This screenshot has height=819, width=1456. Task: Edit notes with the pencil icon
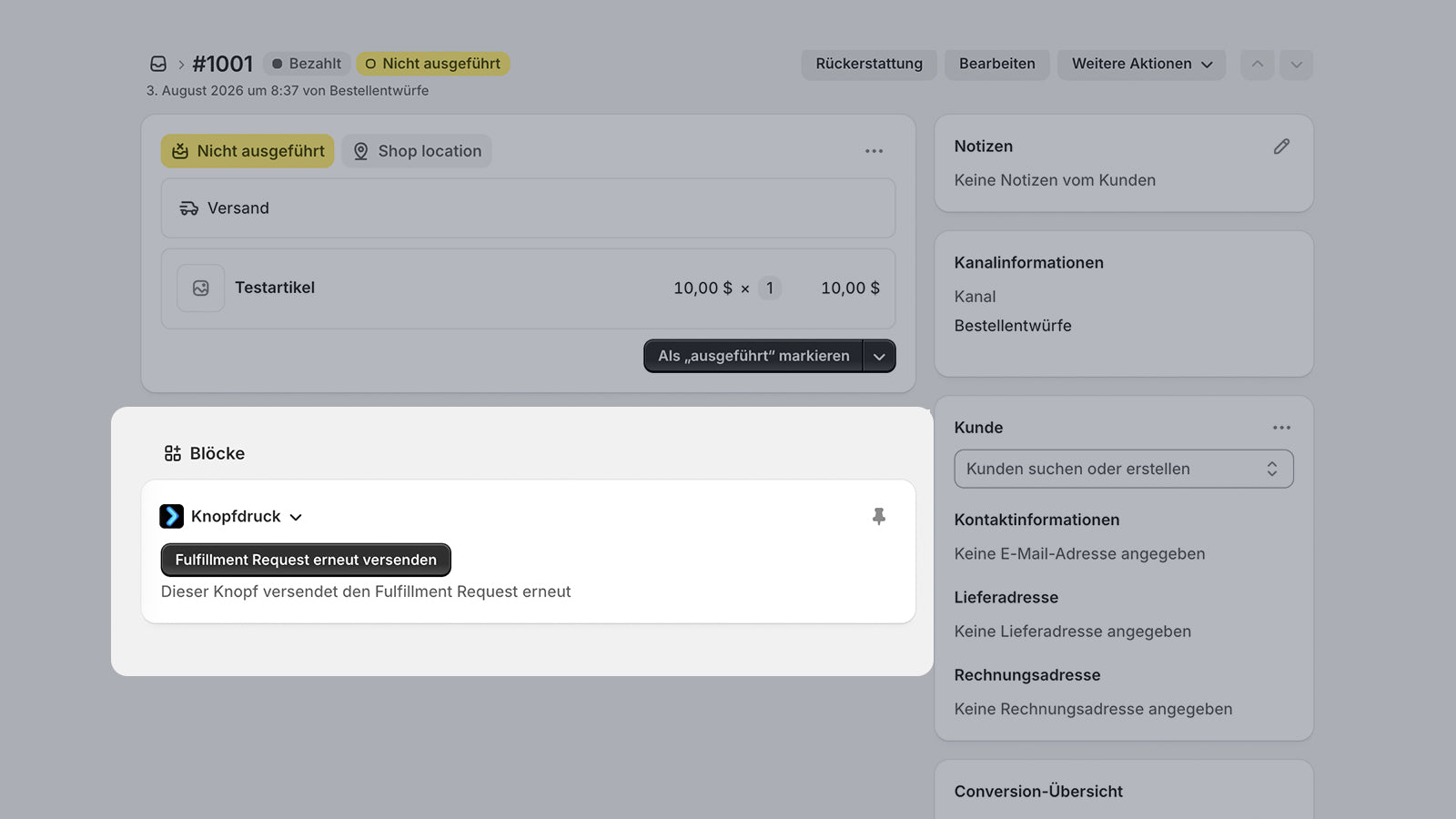[1281, 147]
